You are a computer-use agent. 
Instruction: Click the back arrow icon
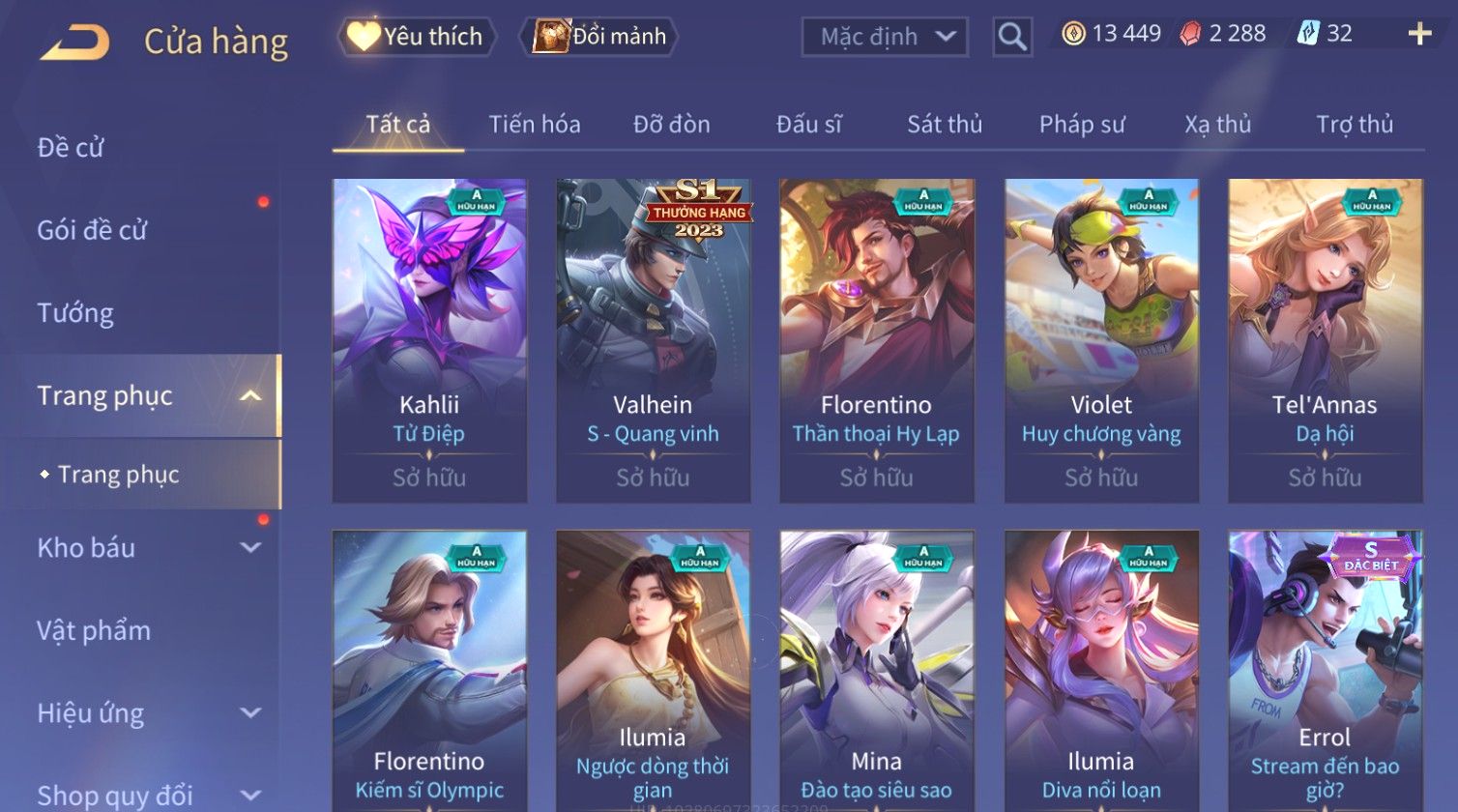coord(73,42)
